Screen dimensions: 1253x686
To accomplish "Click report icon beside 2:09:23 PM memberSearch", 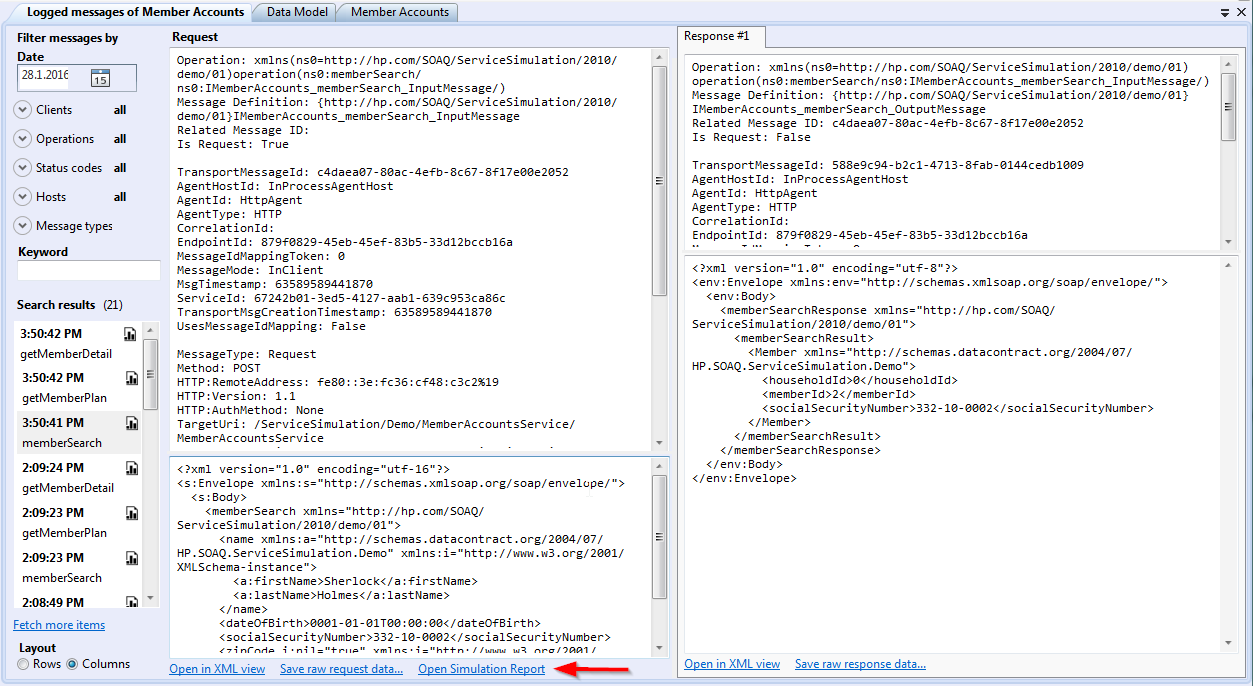I will pos(131,558).
